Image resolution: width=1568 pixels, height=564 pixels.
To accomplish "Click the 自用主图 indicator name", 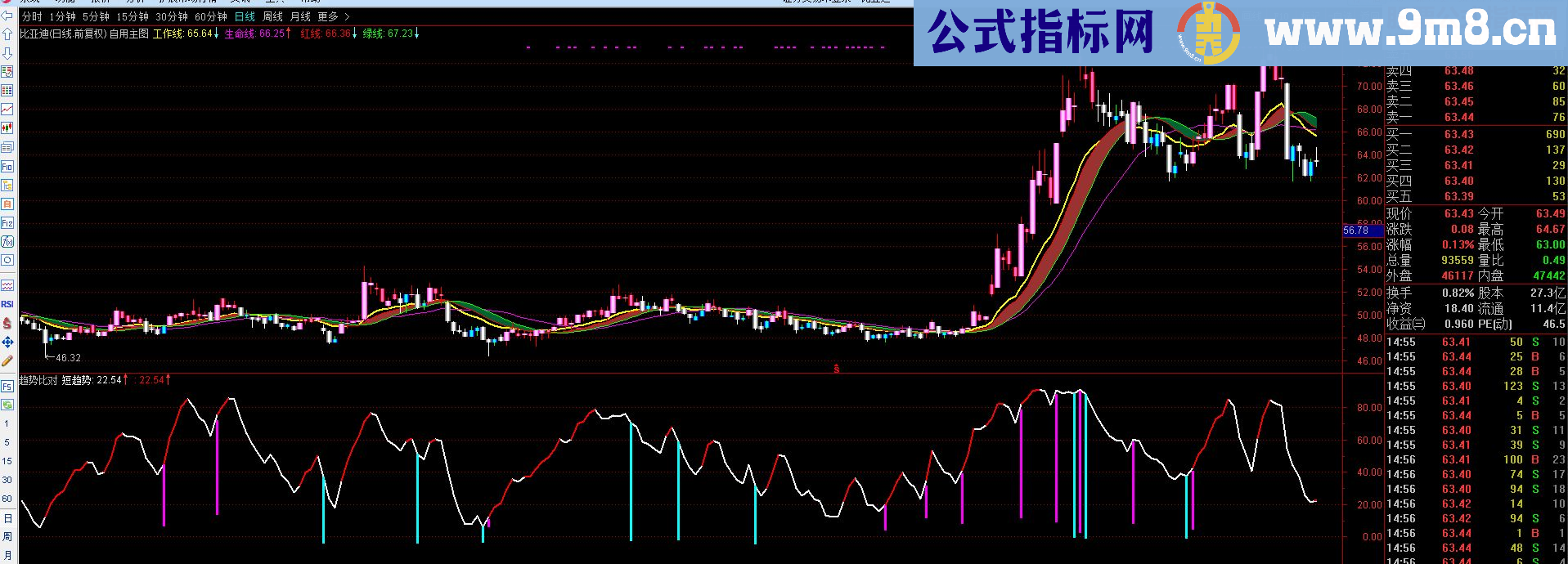I will click(129, 34).
